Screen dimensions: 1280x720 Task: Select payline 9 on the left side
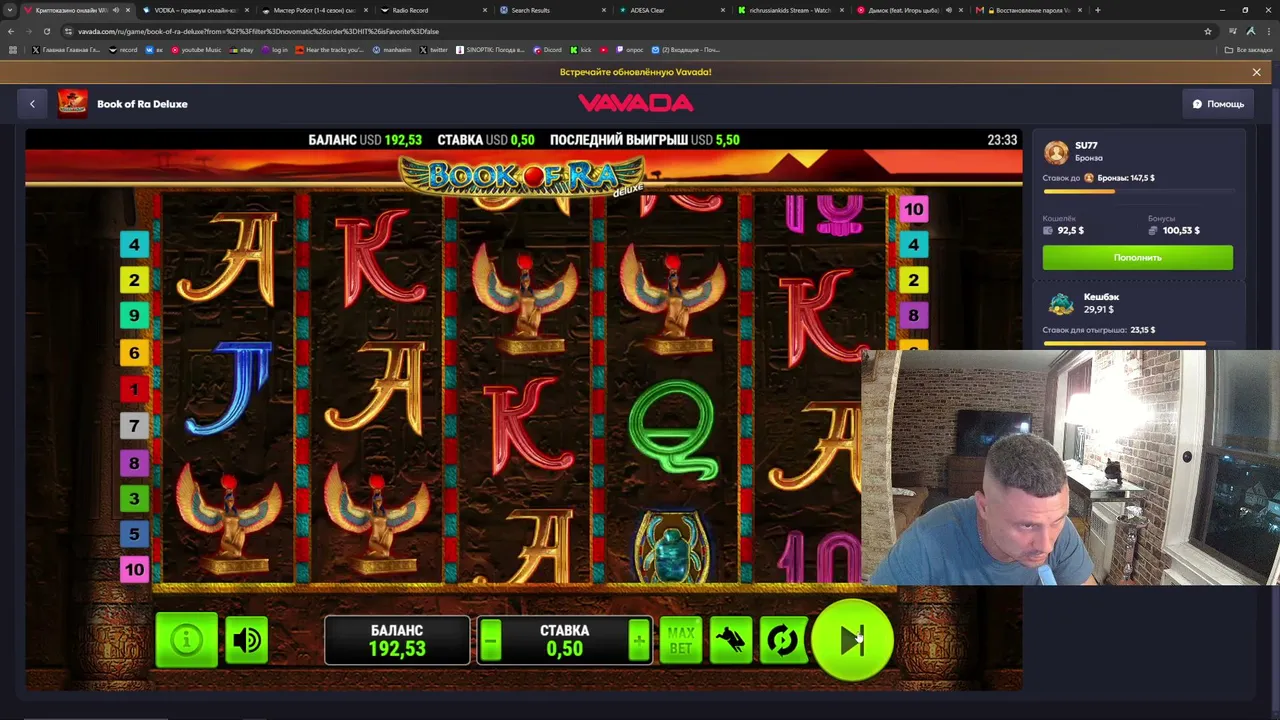(134, 316)
